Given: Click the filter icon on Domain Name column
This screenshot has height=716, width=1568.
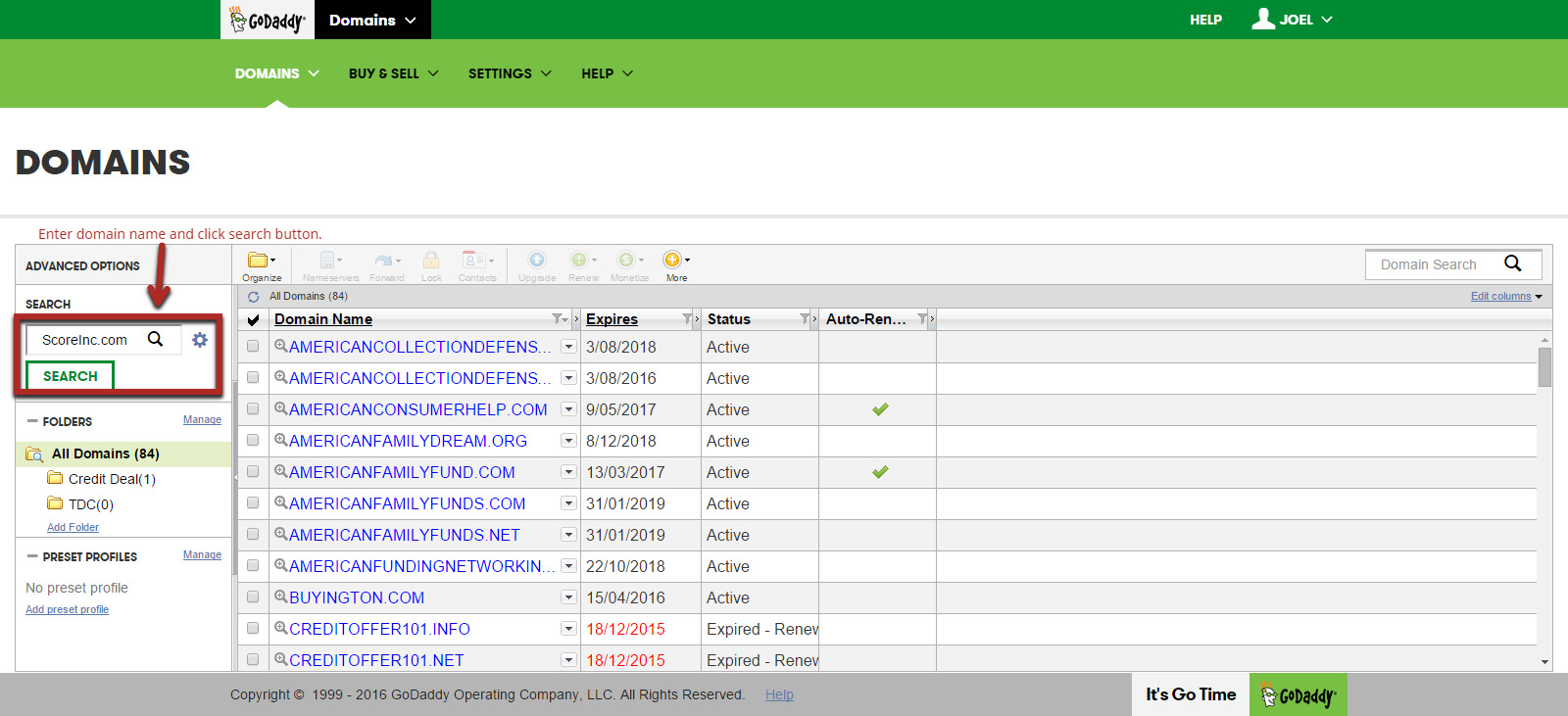Looking at the screenshot, I should pyautogui.click(x=558, y=319).
